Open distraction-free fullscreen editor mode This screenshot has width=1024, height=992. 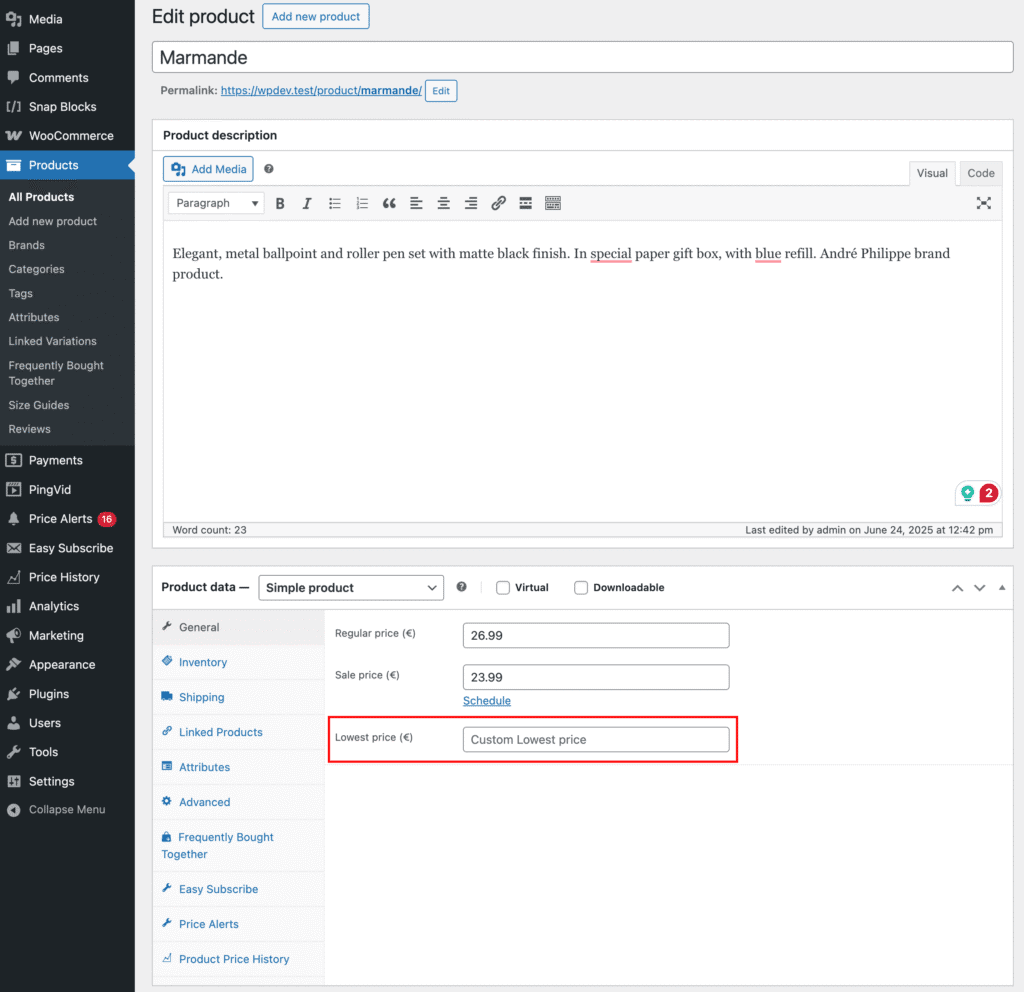(x=984, y=203)
